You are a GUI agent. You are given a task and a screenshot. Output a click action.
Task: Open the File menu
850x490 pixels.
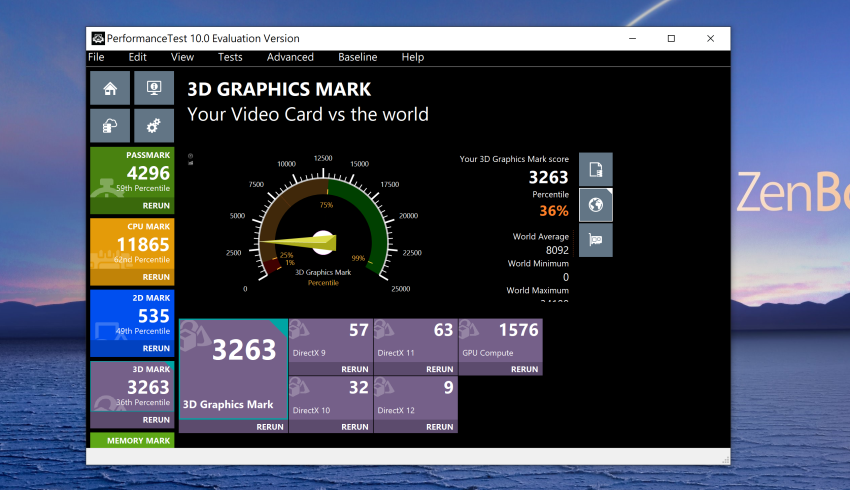pyautogui.click(x=96, y=57)
